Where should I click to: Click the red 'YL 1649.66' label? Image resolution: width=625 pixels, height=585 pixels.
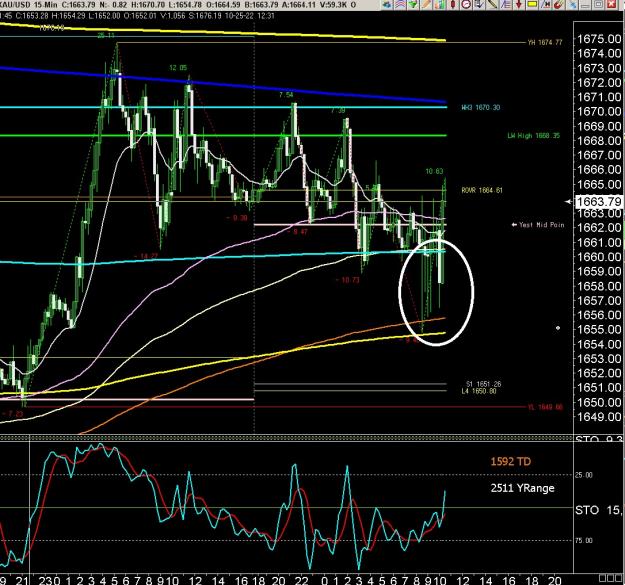click(545, 407)
